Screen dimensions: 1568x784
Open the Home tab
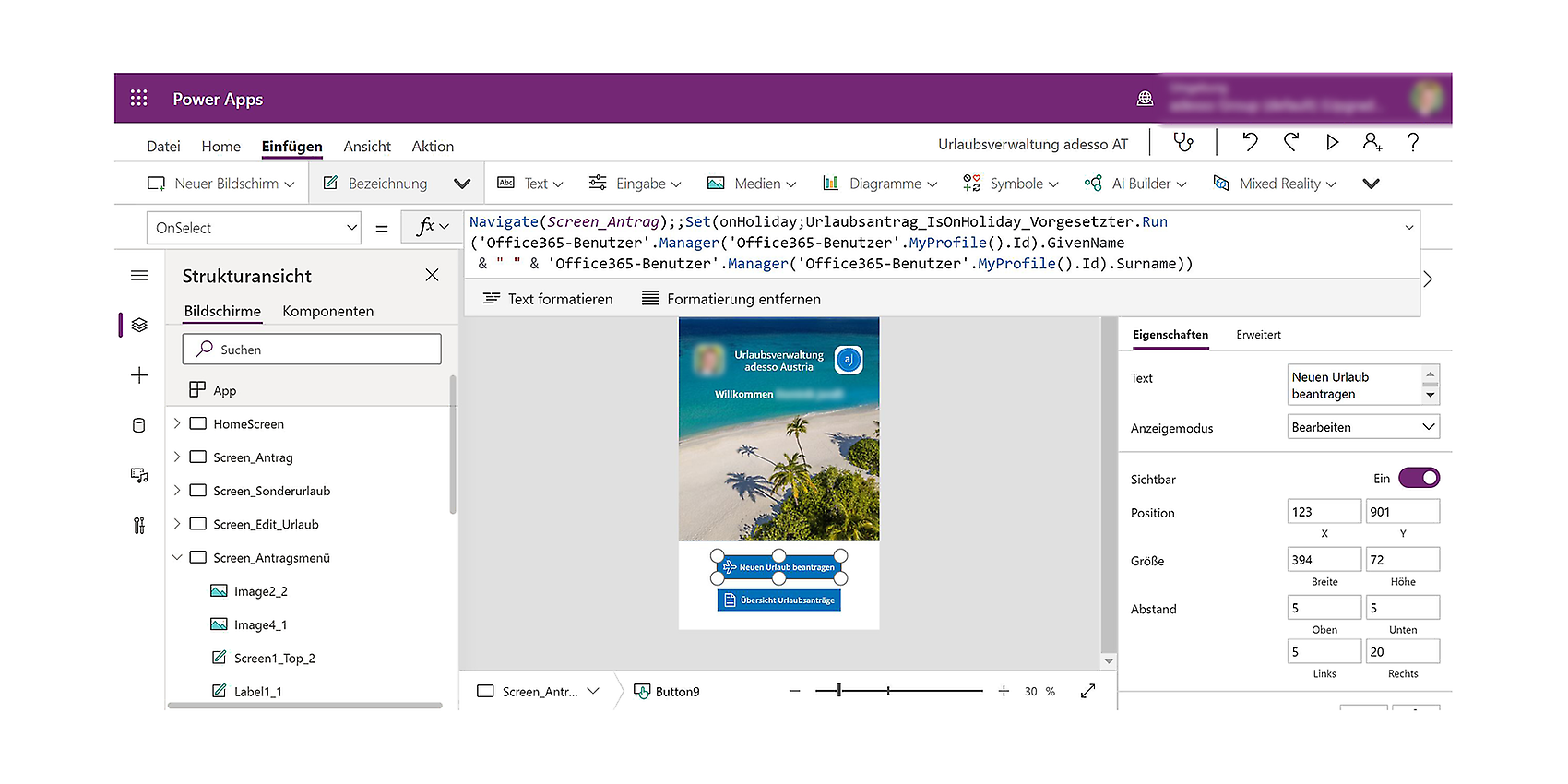pyautogui.click(x=221, y=147)
